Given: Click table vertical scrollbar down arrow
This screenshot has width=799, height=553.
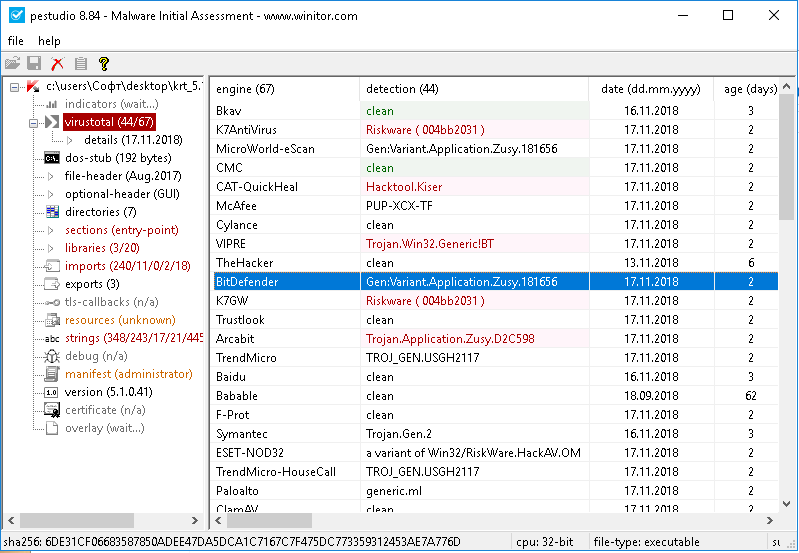Looking at the screenshot, I should pyautogui.click(x=786, y=504).
